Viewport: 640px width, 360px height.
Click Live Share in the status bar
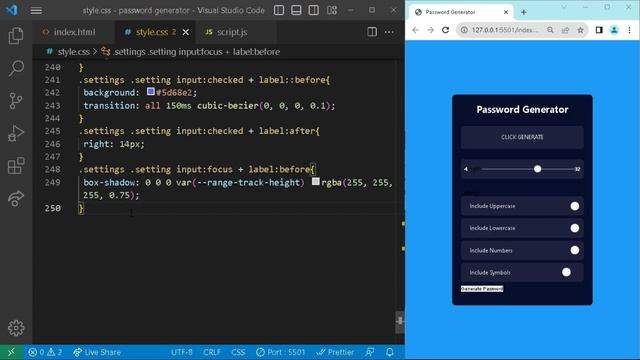point(97,352)
